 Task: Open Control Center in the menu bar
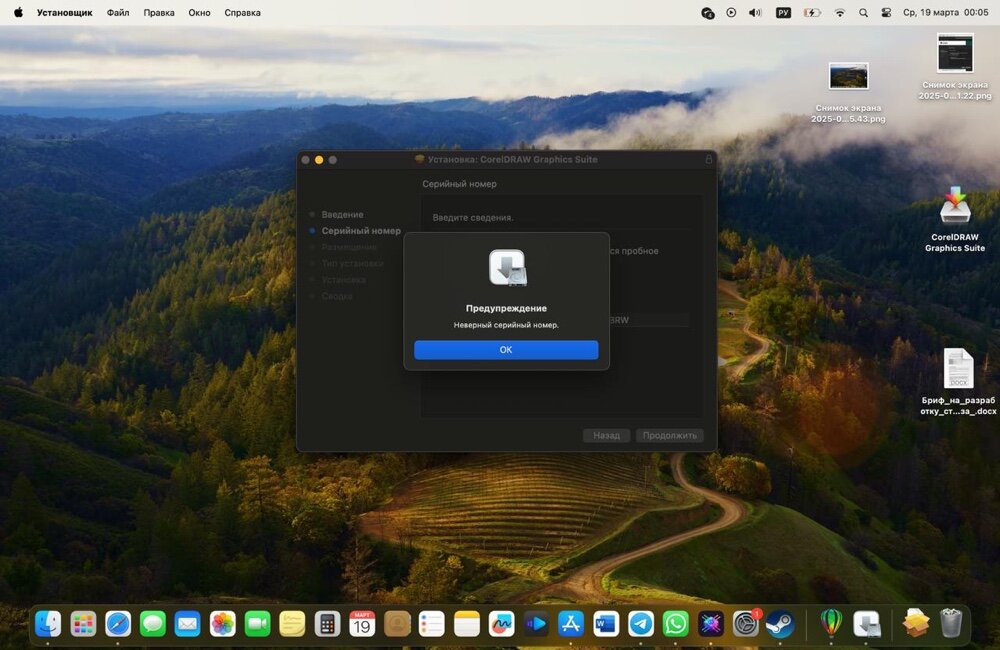coord(886,12)
